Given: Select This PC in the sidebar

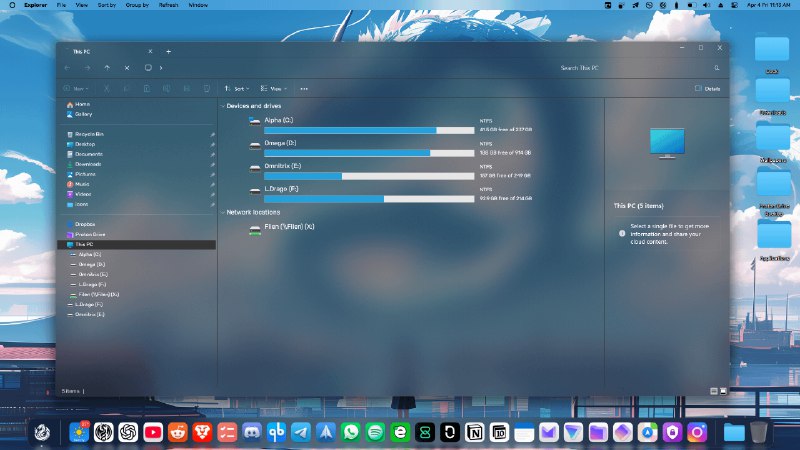Looking at the screenshot, I should pyautogui.click(x=137, y=244).
